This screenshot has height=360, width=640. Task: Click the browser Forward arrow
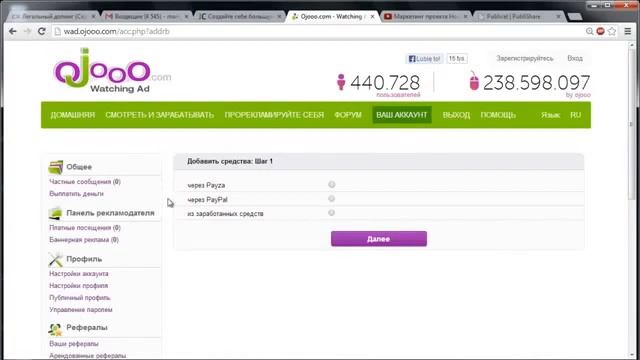(x=27, y=31)
